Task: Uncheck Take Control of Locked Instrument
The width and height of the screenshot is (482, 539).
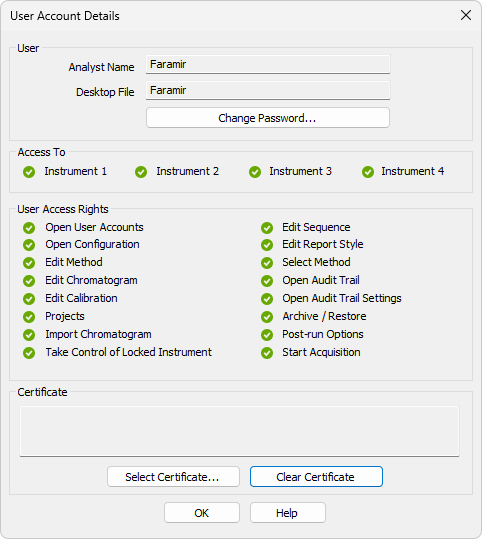Action: tap(29, 353)
